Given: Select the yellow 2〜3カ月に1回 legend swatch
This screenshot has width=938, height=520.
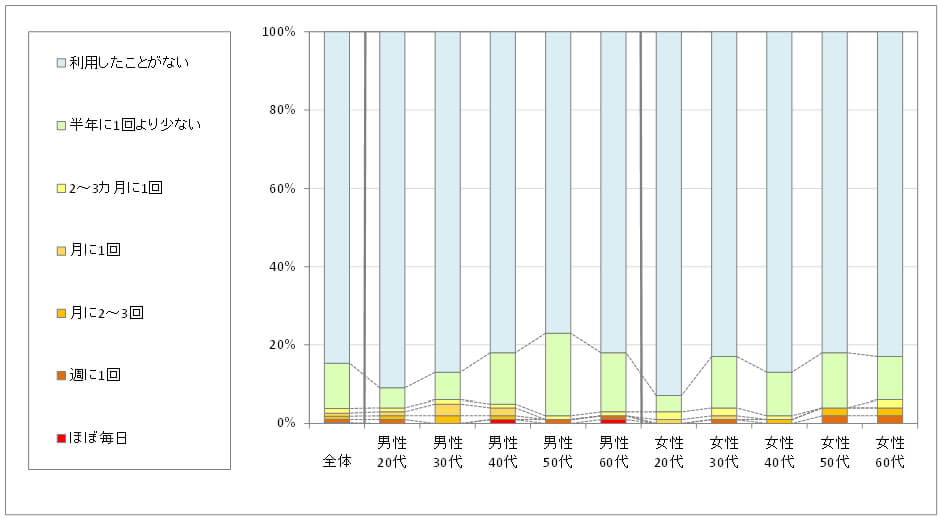Looking at the screenshot, I should point(61,187).
